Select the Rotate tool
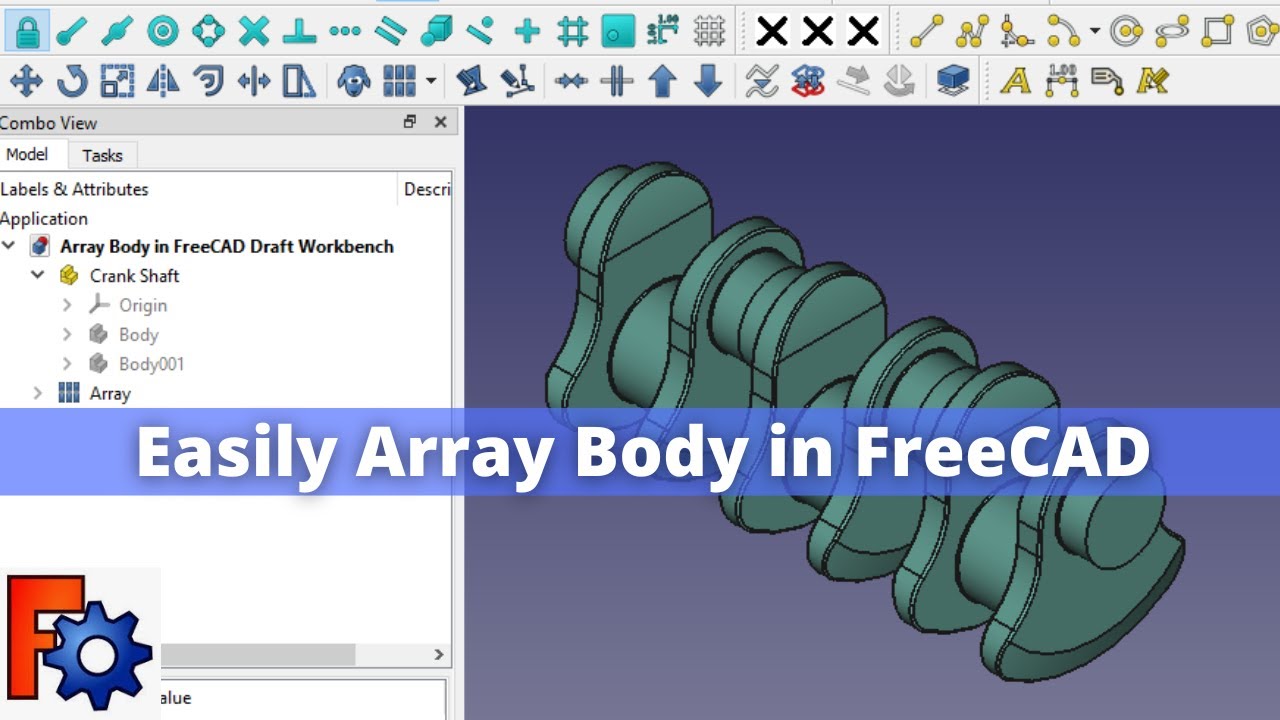The width and height of the screenshot is (1280, 720). (71, 80)
